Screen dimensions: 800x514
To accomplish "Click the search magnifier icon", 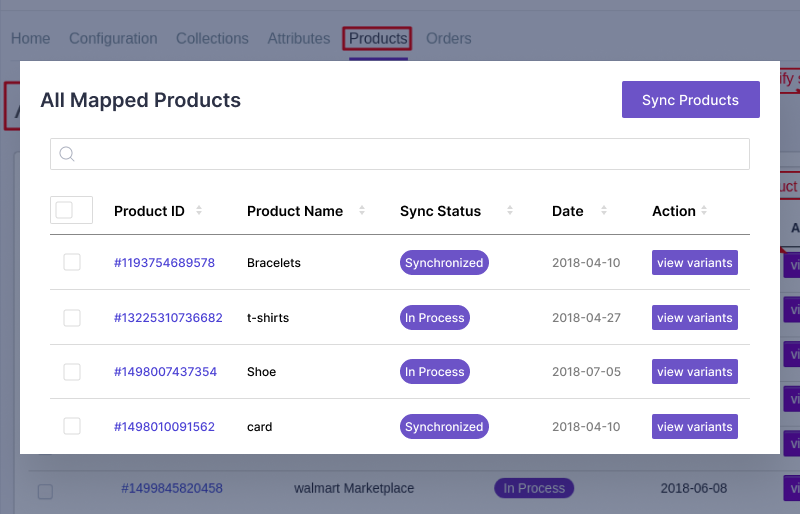I will 67,154.
